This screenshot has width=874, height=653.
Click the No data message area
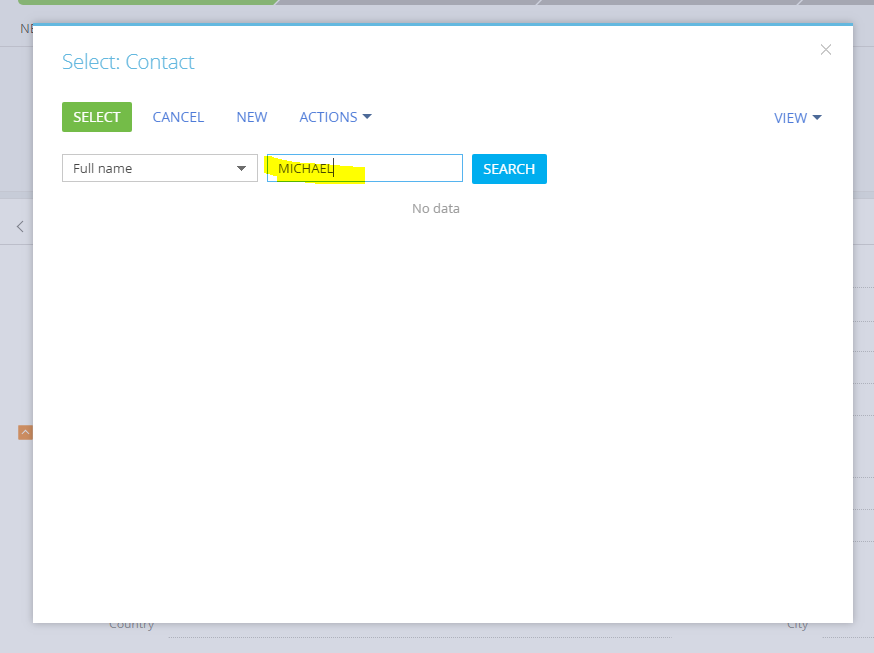[x=436, y=208]
